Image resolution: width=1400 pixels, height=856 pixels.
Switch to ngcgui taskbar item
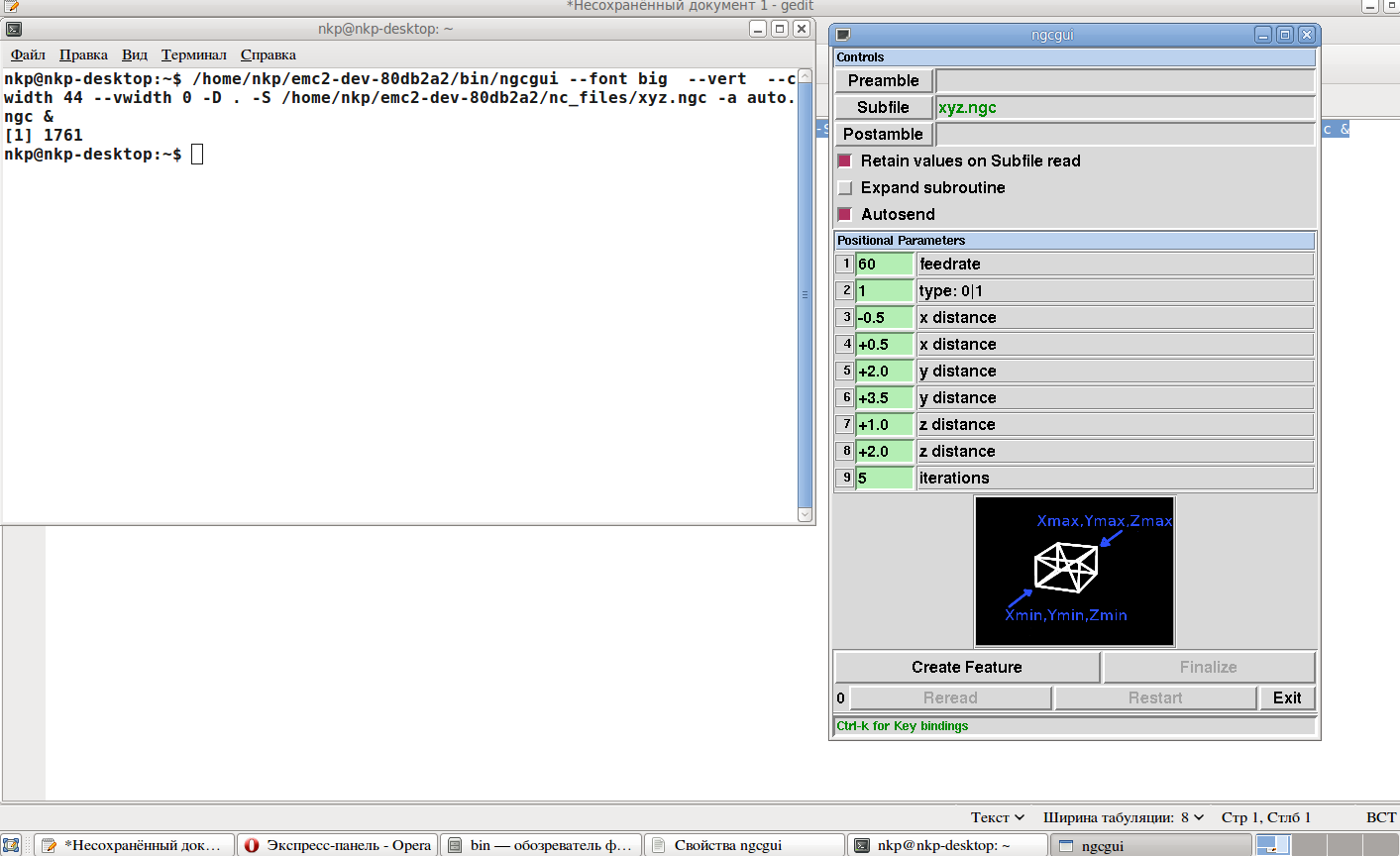[1151, 845]
